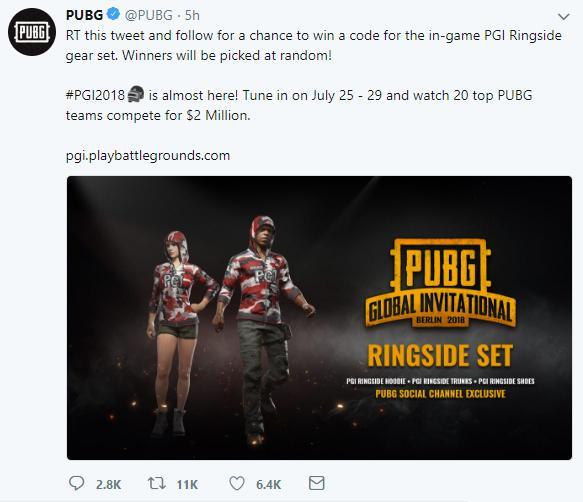The height and width of the screenshot is (502, 583).
Task: Click the 6.4K likes count
Action: [x=268, y=485]
